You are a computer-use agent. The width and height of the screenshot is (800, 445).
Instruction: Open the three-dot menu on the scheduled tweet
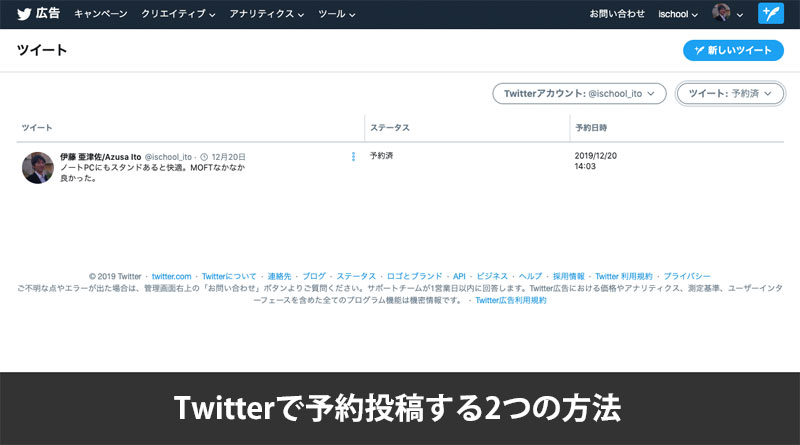pyautogui.click(x=353, y=157)
